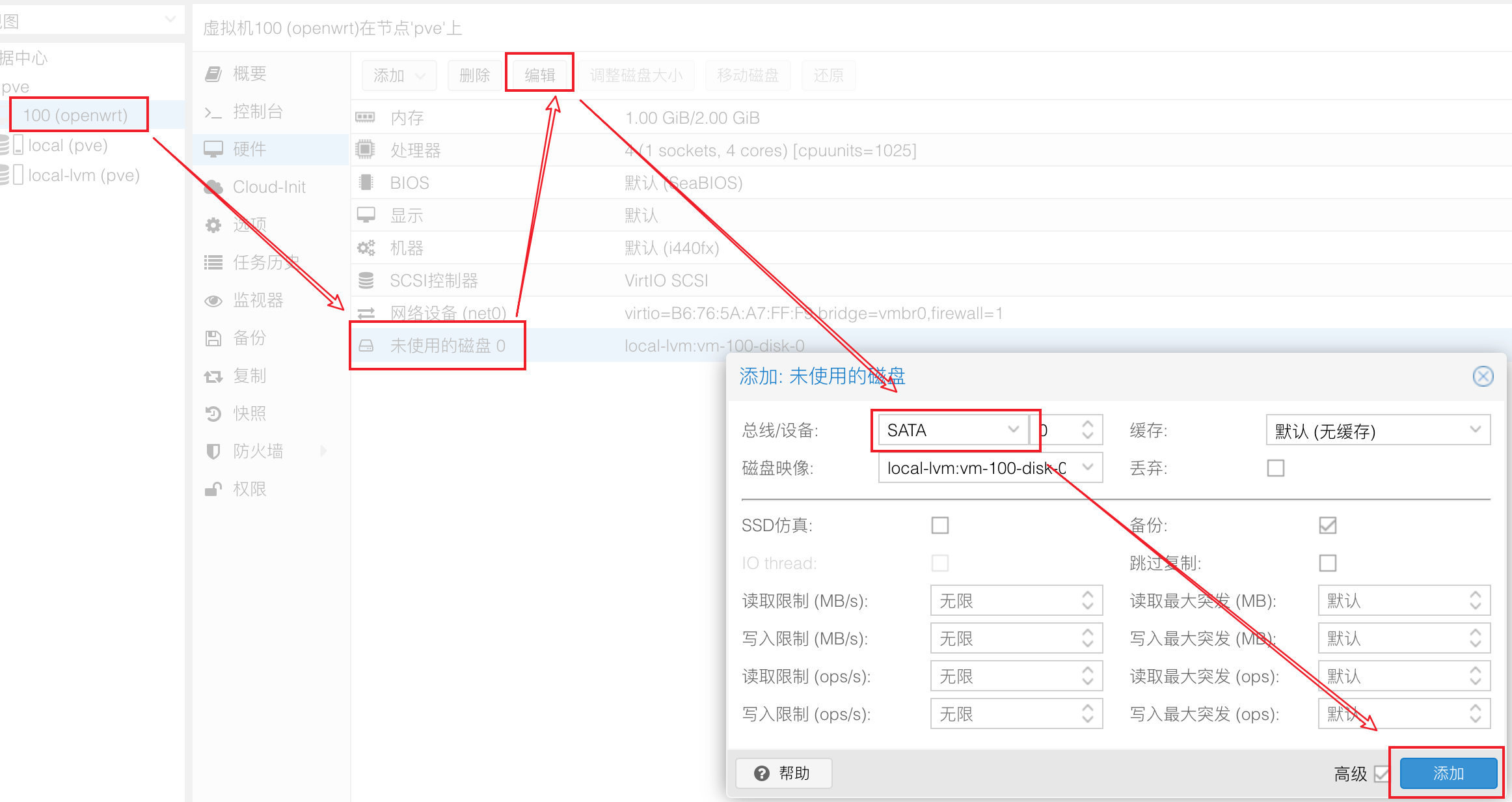This screenshot has width=1512, height=802.
Task: Click the Permissions (权限) unlock icon
Action: pyautogui.click(x=213, y=490)
